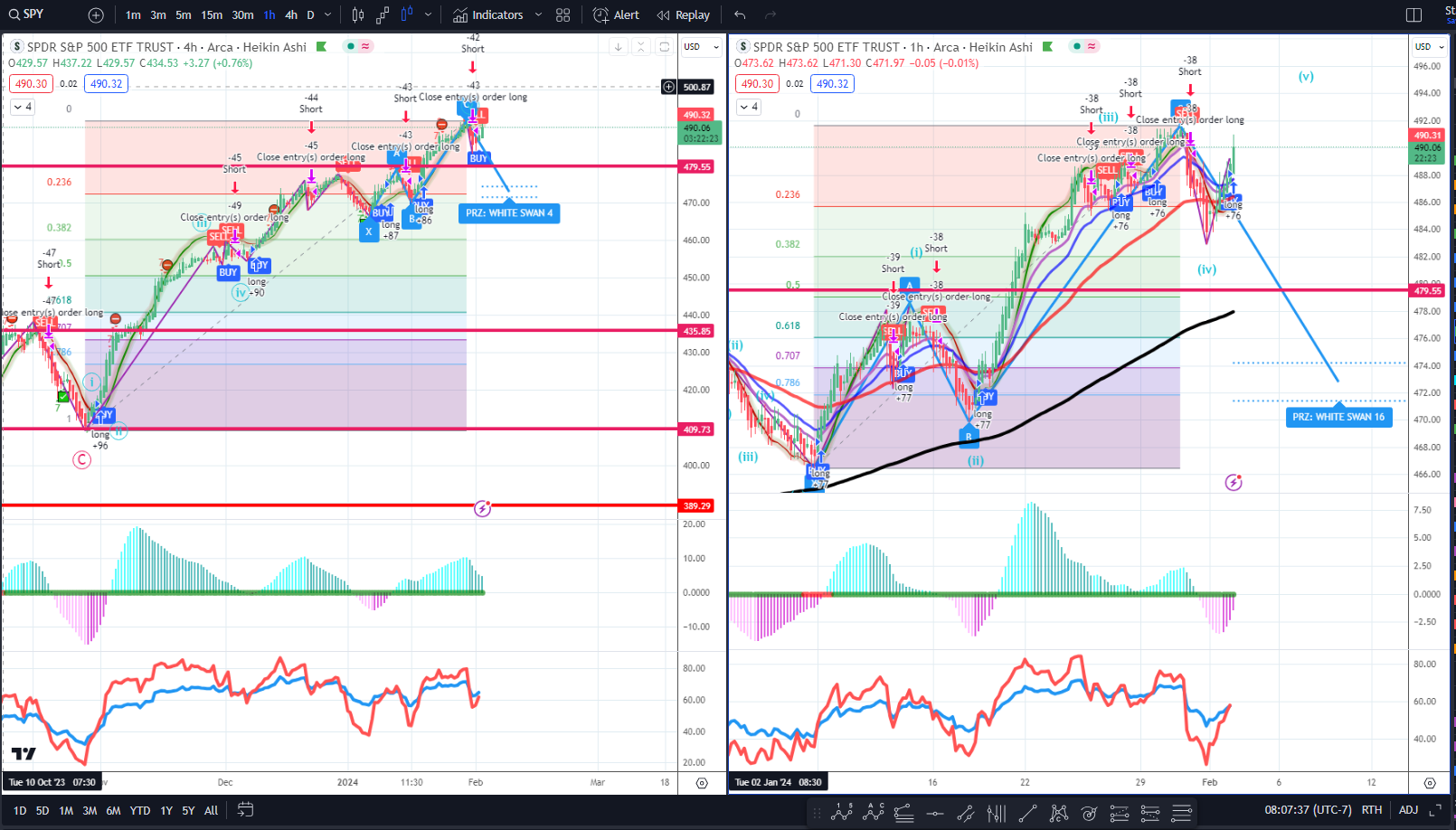Show All data range
This screenshot has height=830, width=1456.
point(211,811)
